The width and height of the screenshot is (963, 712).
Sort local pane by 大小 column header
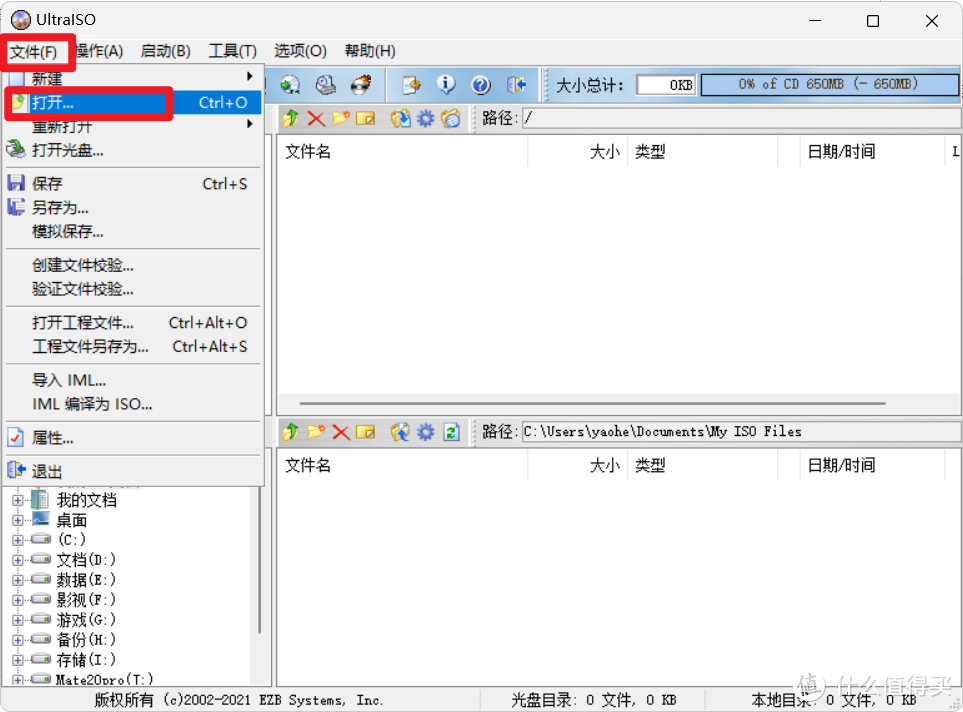tap(578, 465)
